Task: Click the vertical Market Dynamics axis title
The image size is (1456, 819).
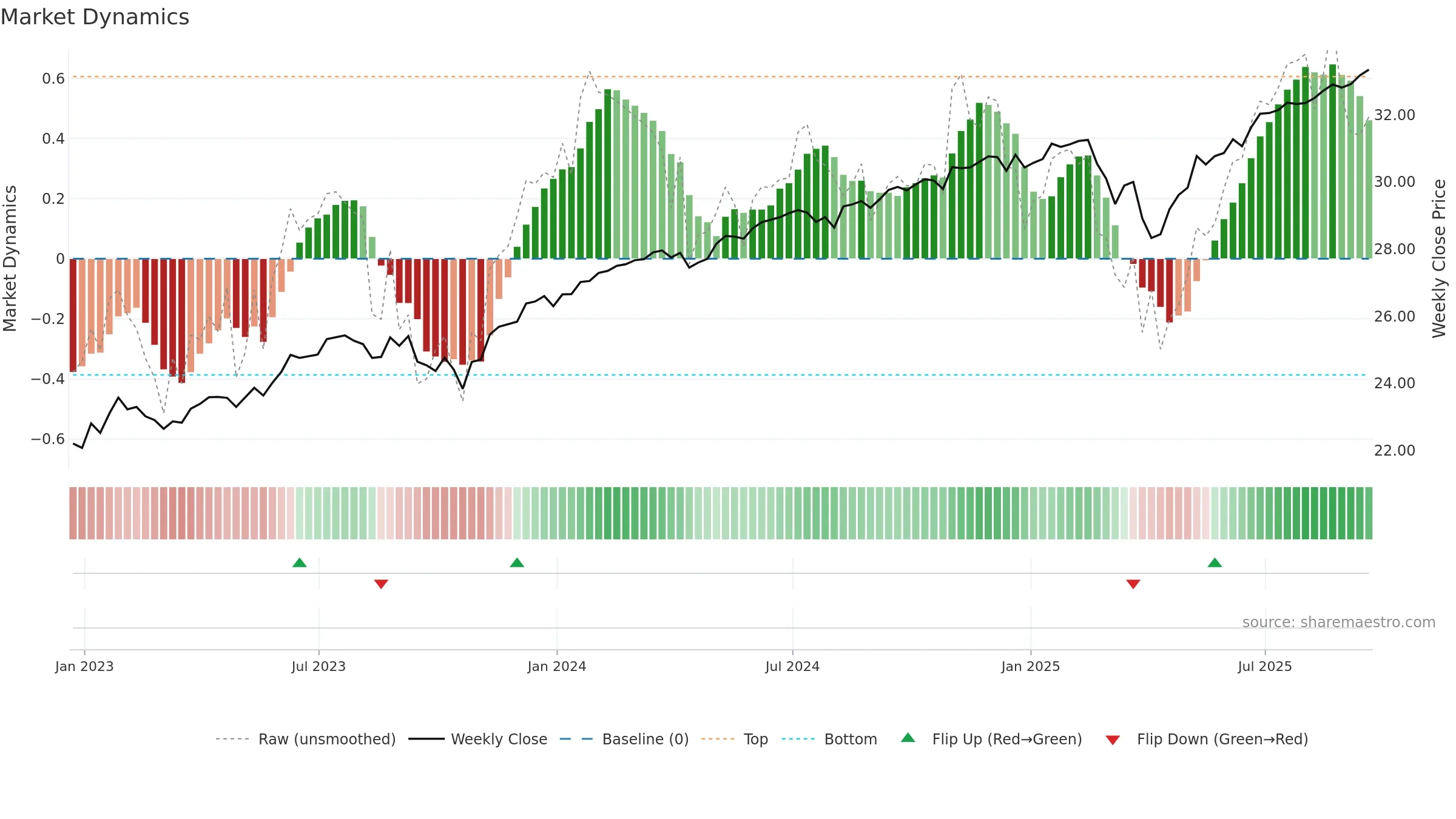Action: tap(10, 258)
